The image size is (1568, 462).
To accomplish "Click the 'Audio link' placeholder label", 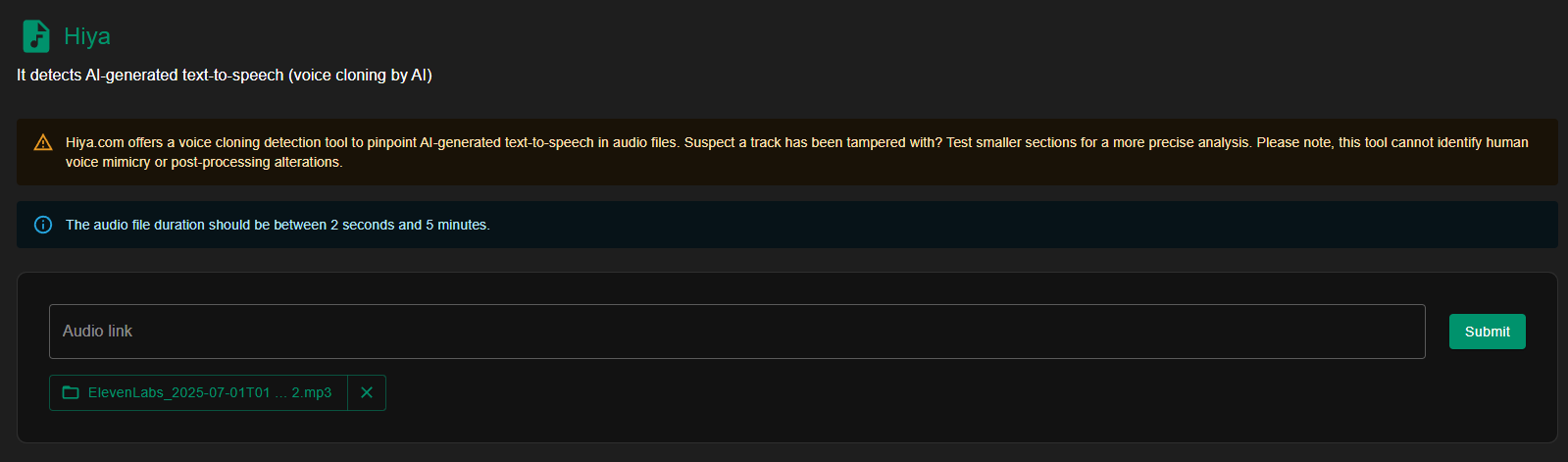I will pyautogui.click(x=97, y=332).
